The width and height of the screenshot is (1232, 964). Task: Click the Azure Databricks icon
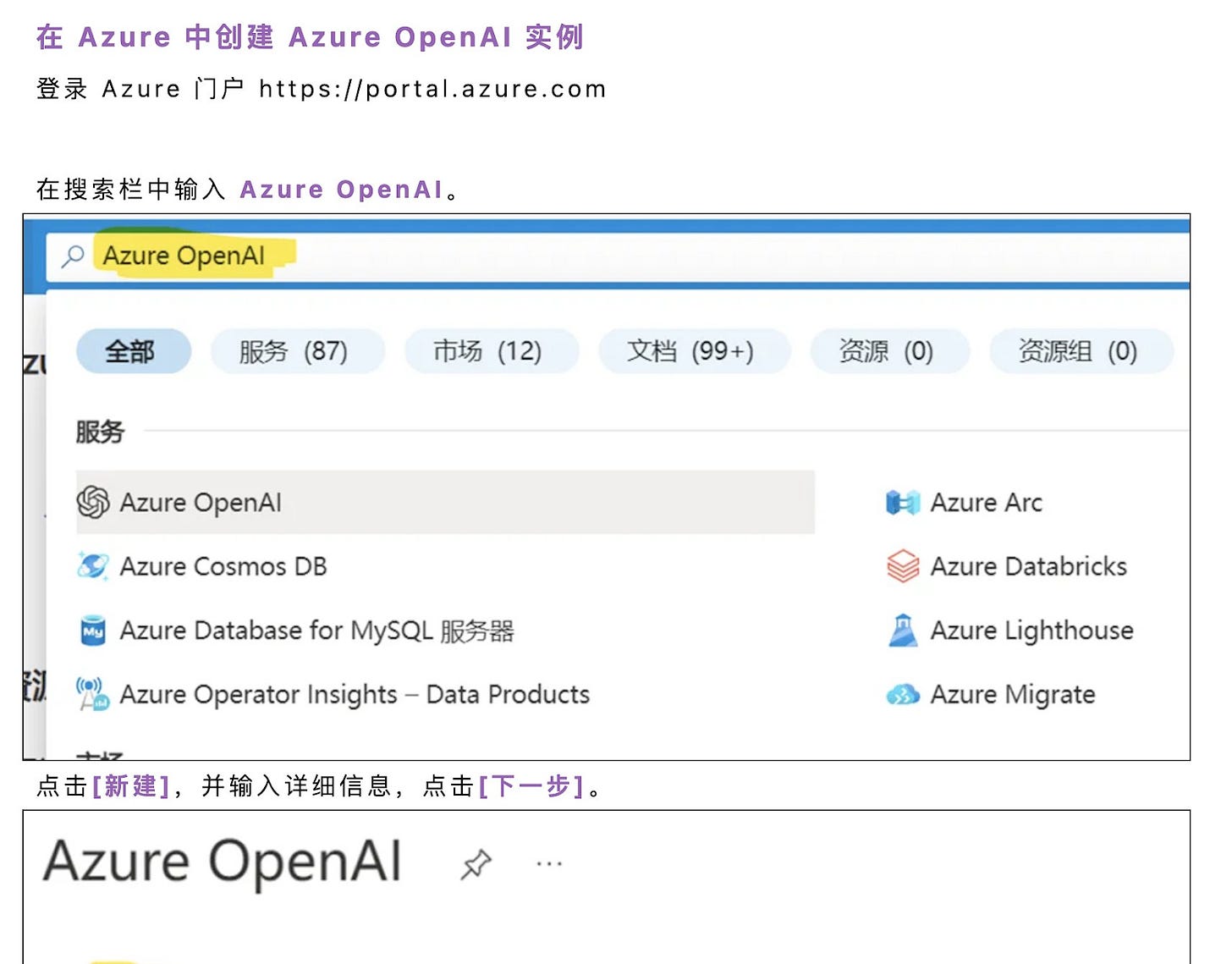click(903, 566)
